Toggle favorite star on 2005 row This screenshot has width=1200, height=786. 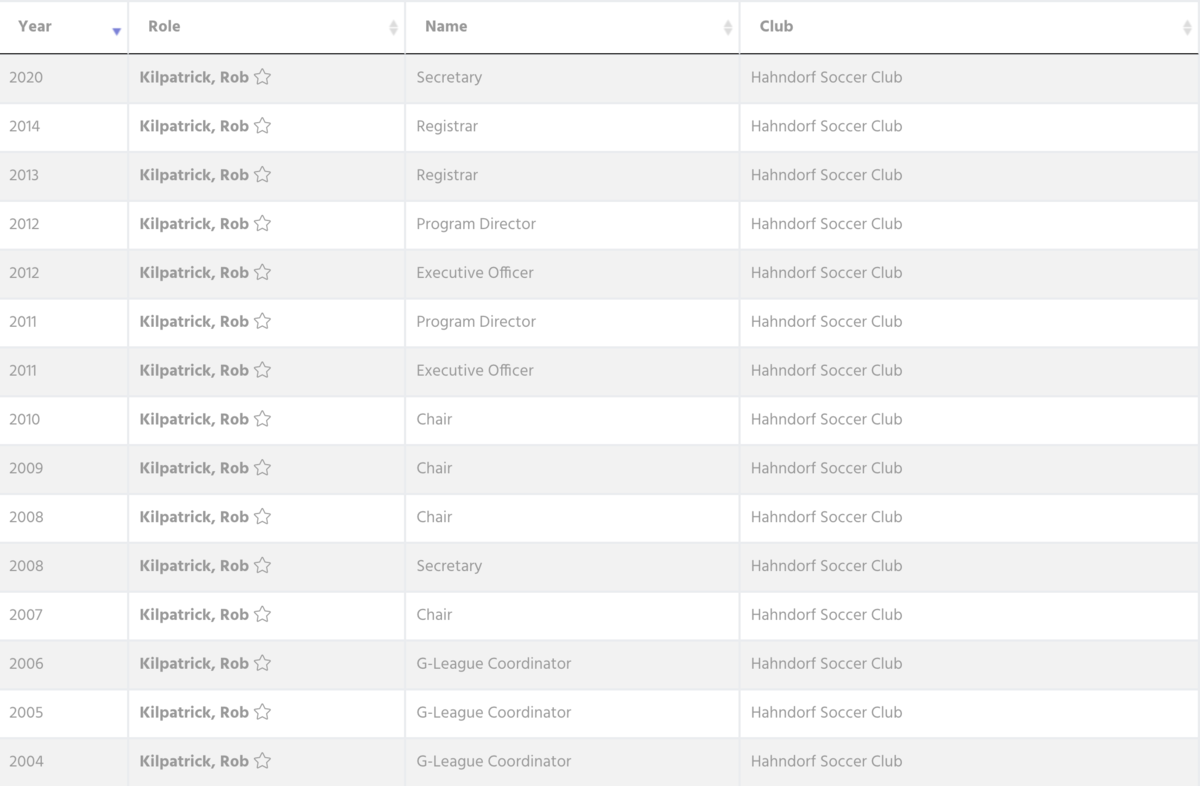[x=262, y=712]
